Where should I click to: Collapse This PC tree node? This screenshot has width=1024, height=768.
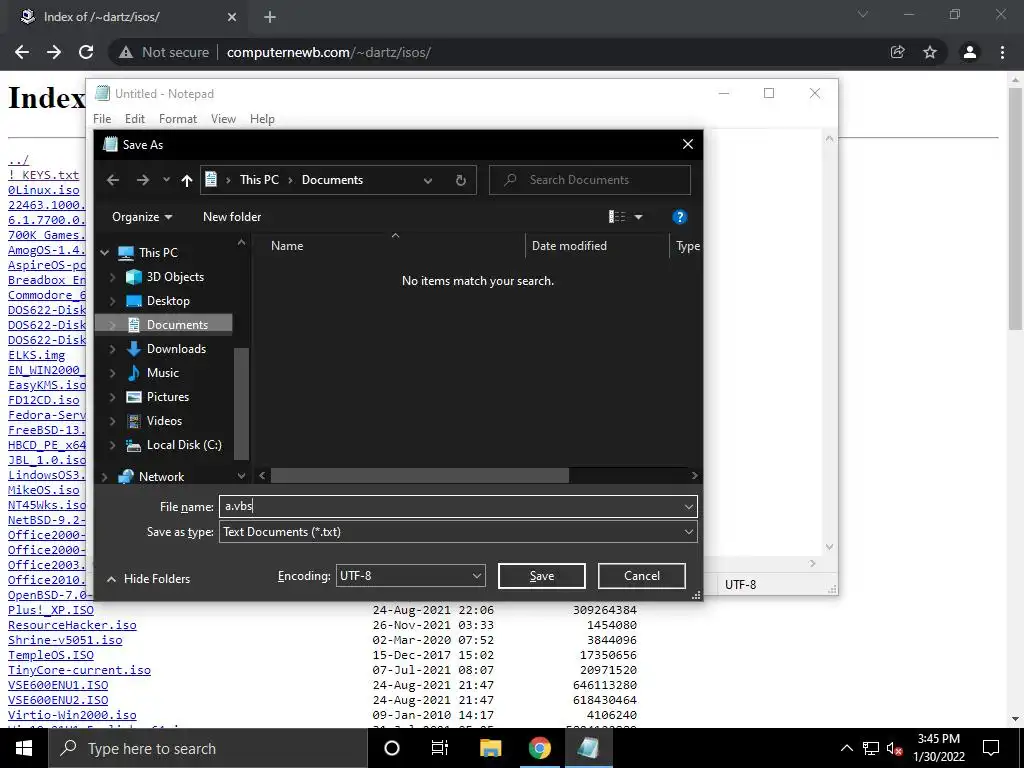tap(104, 253)
